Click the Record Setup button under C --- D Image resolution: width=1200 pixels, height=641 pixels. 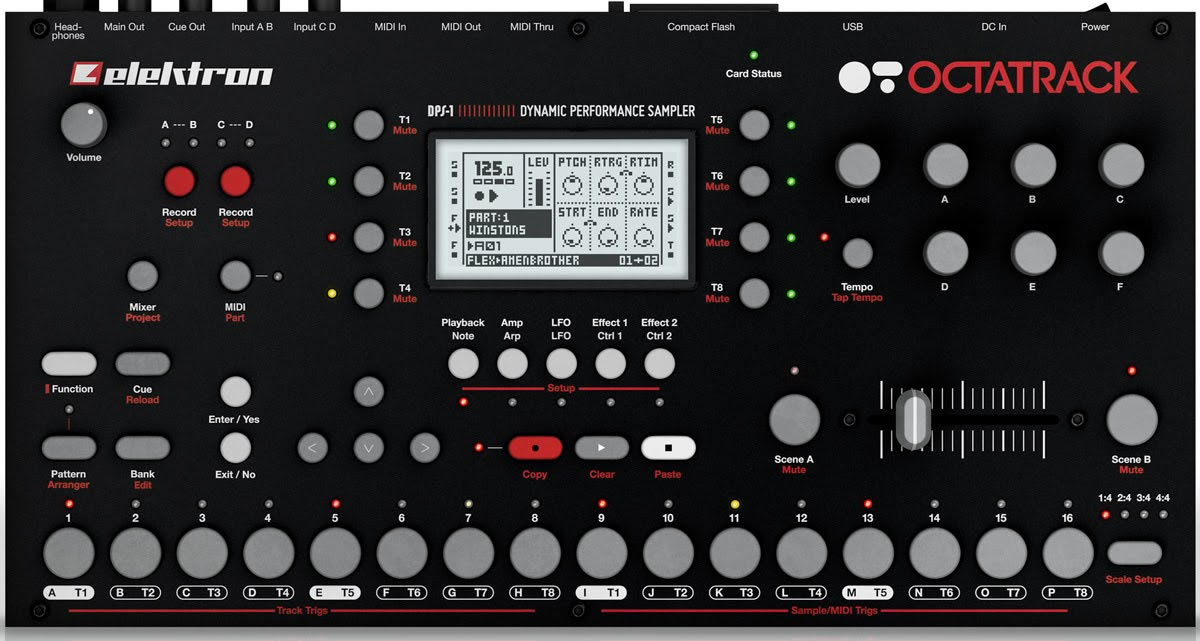[235, 181]
